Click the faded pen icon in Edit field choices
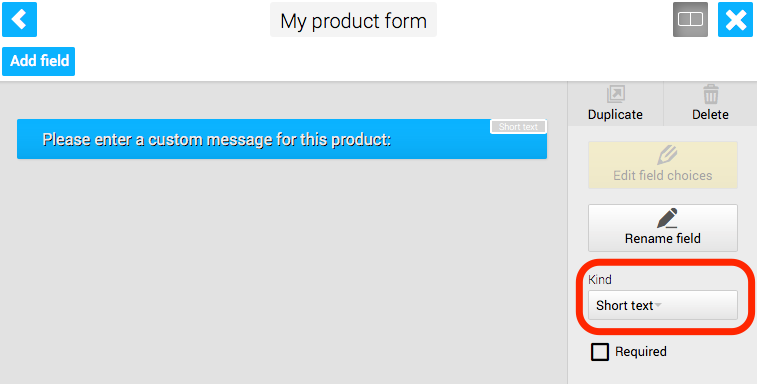This screenshot has height=384, width=757. (667, 156)
